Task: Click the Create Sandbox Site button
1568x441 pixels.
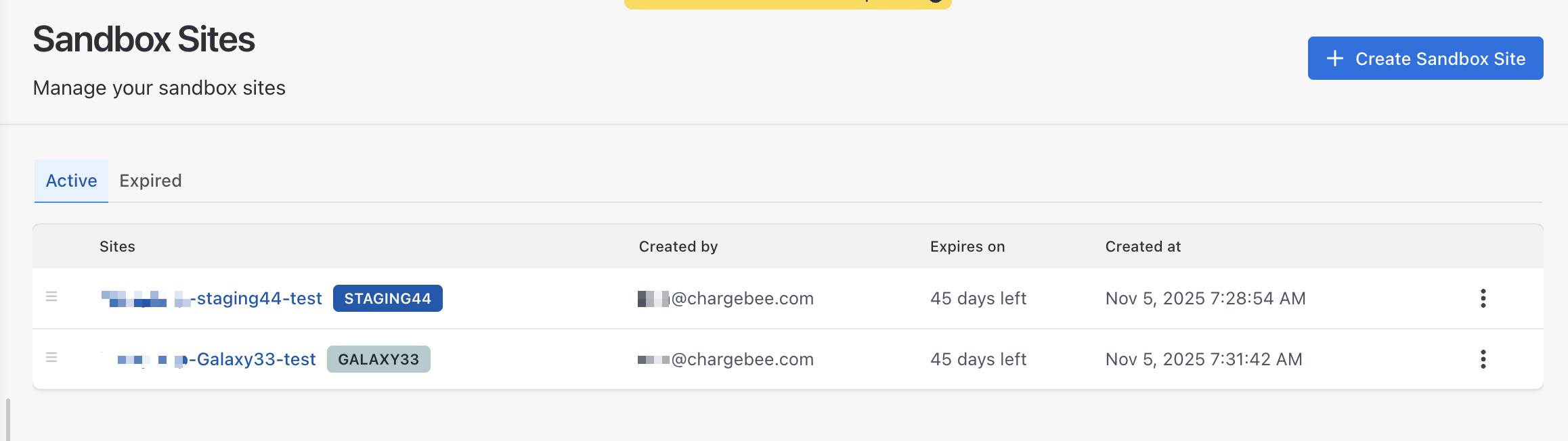Action: [x=1425, y=59]
